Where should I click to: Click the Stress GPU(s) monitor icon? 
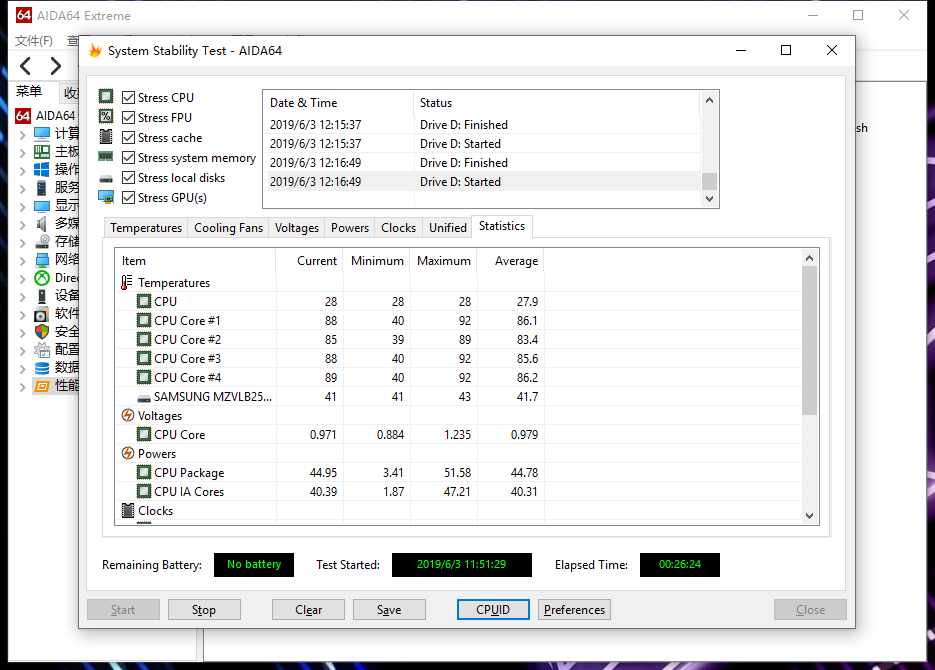point(106,197)
